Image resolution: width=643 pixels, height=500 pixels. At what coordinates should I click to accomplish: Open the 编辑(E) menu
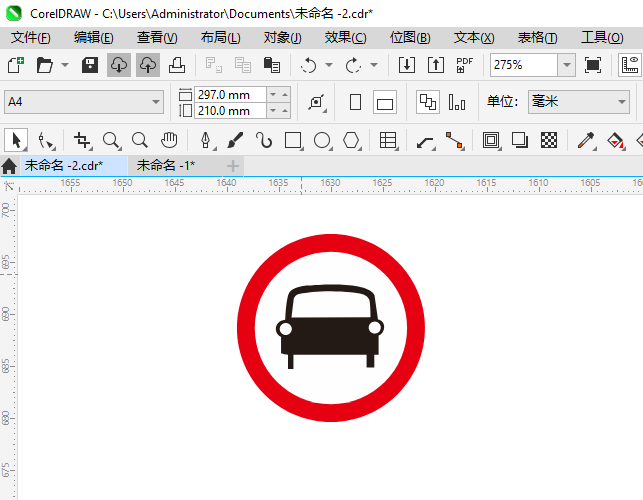93,38
